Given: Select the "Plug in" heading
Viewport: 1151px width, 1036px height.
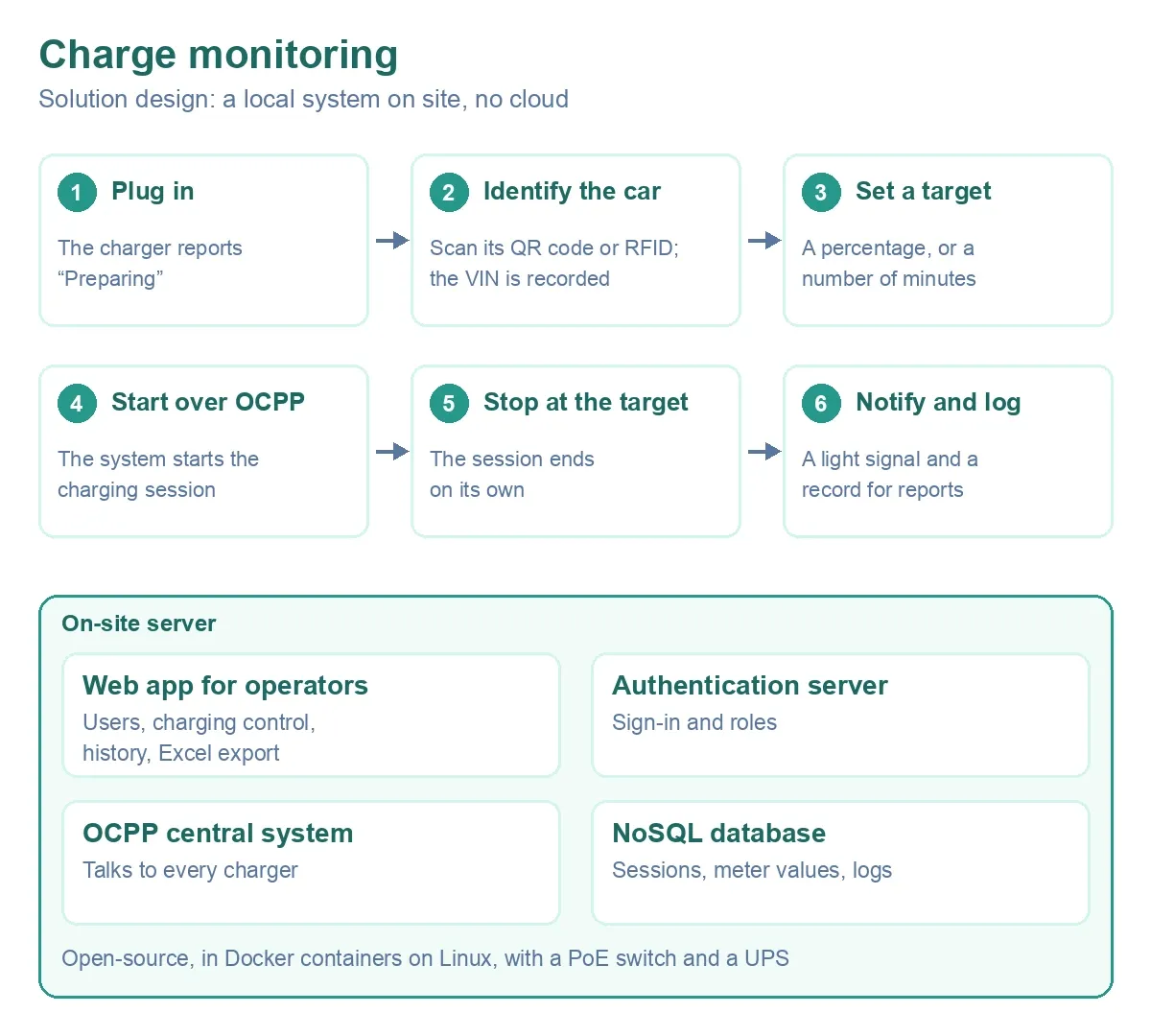Looking at the screenshot, I should coord(153,191).
